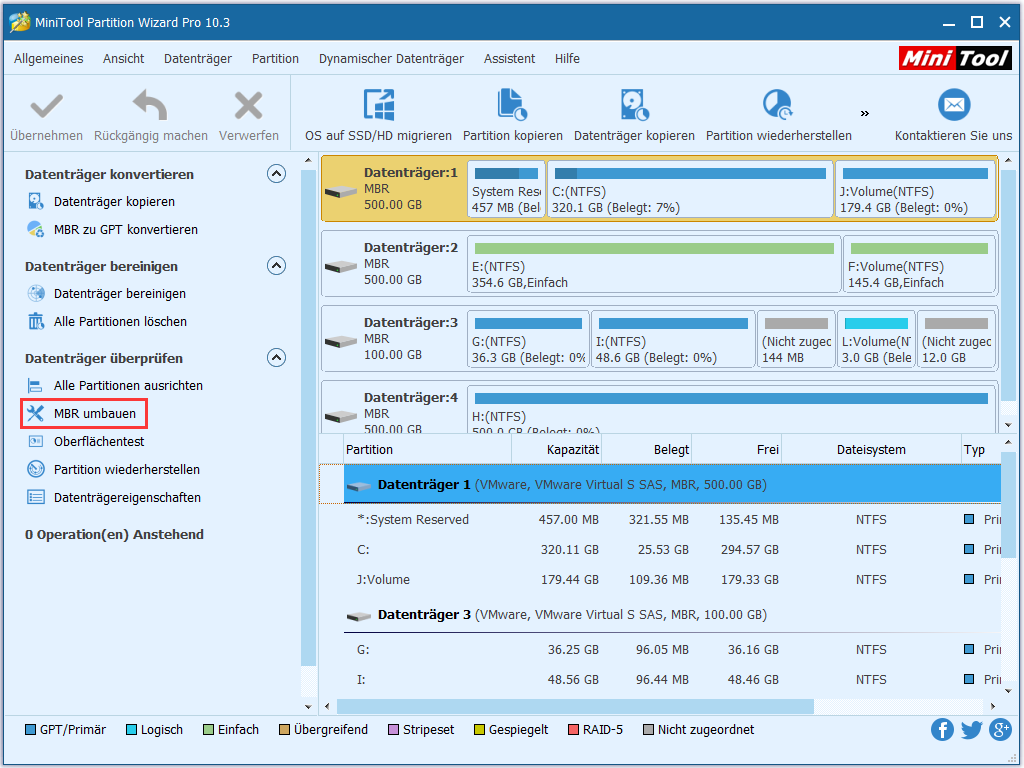Open the Facebook social link
Screen dimensions: 1024x768
942,729
